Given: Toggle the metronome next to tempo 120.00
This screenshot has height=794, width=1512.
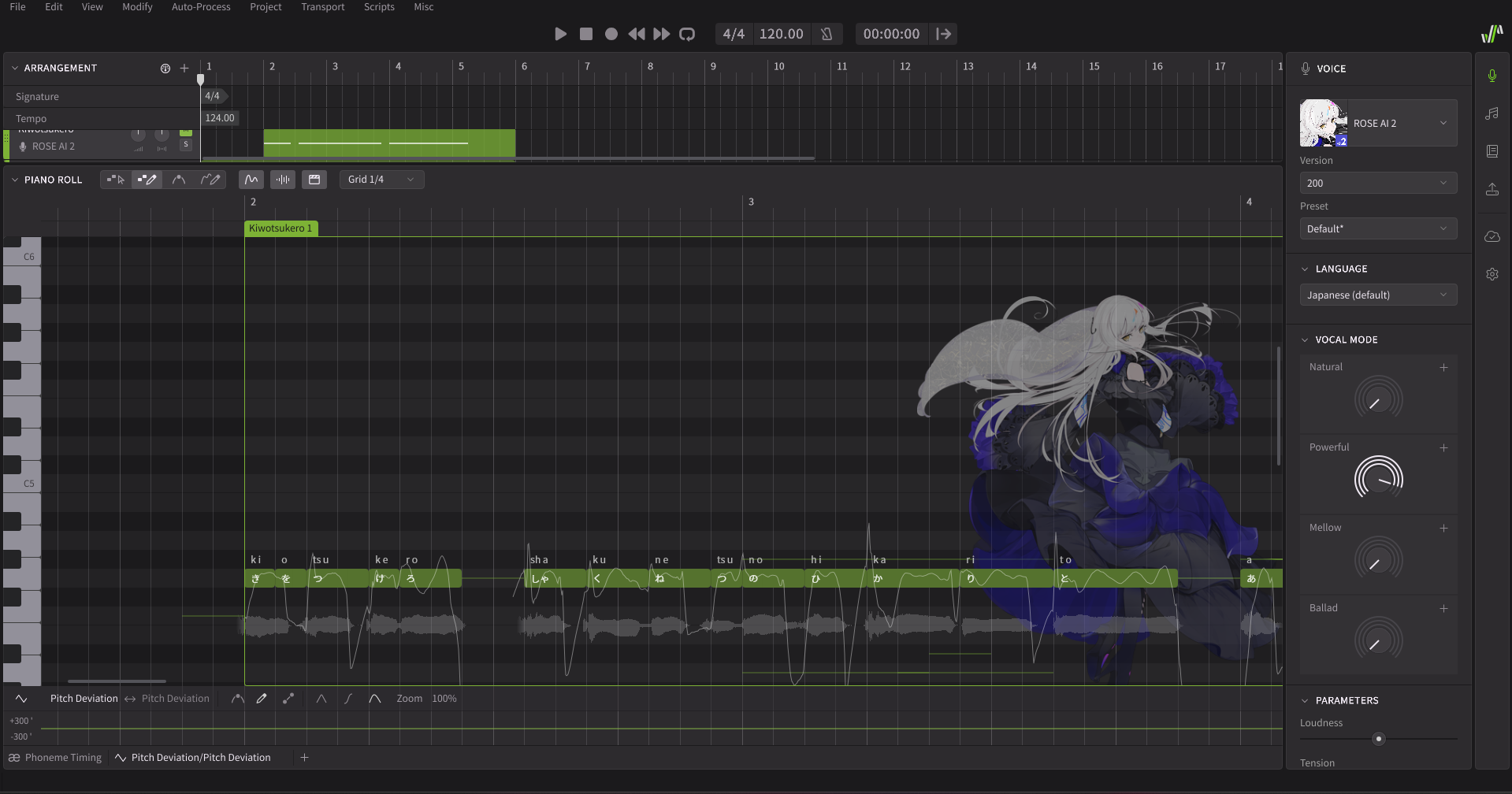Looking at the screenshot, I should (827, 34).
